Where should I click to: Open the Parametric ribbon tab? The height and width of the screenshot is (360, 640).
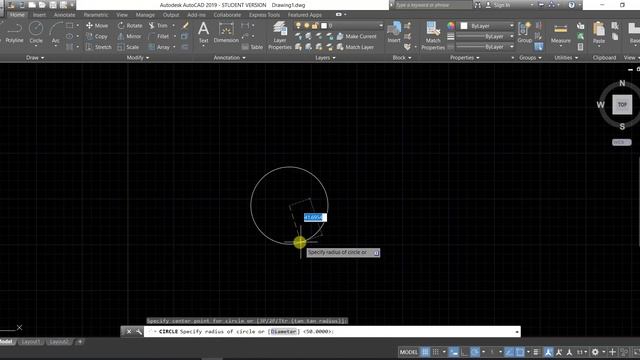[96, 15]
